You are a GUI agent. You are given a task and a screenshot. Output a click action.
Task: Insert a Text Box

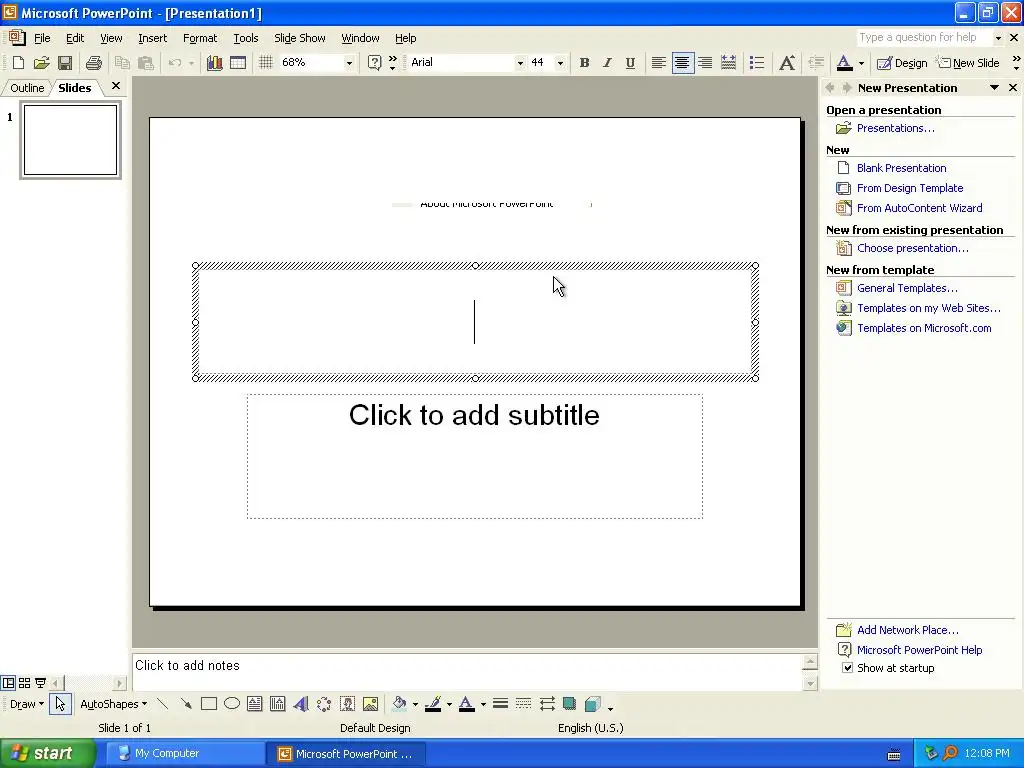point(255,704)
